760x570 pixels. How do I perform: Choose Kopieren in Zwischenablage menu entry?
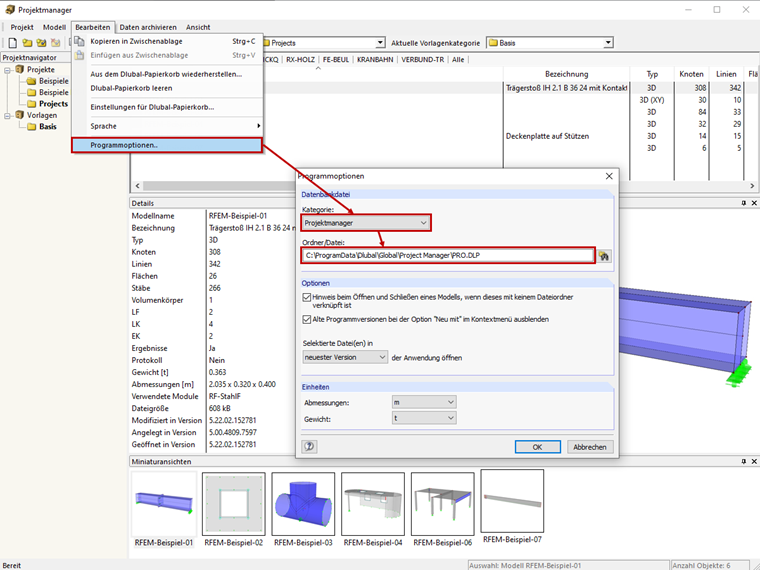[167, 41]
